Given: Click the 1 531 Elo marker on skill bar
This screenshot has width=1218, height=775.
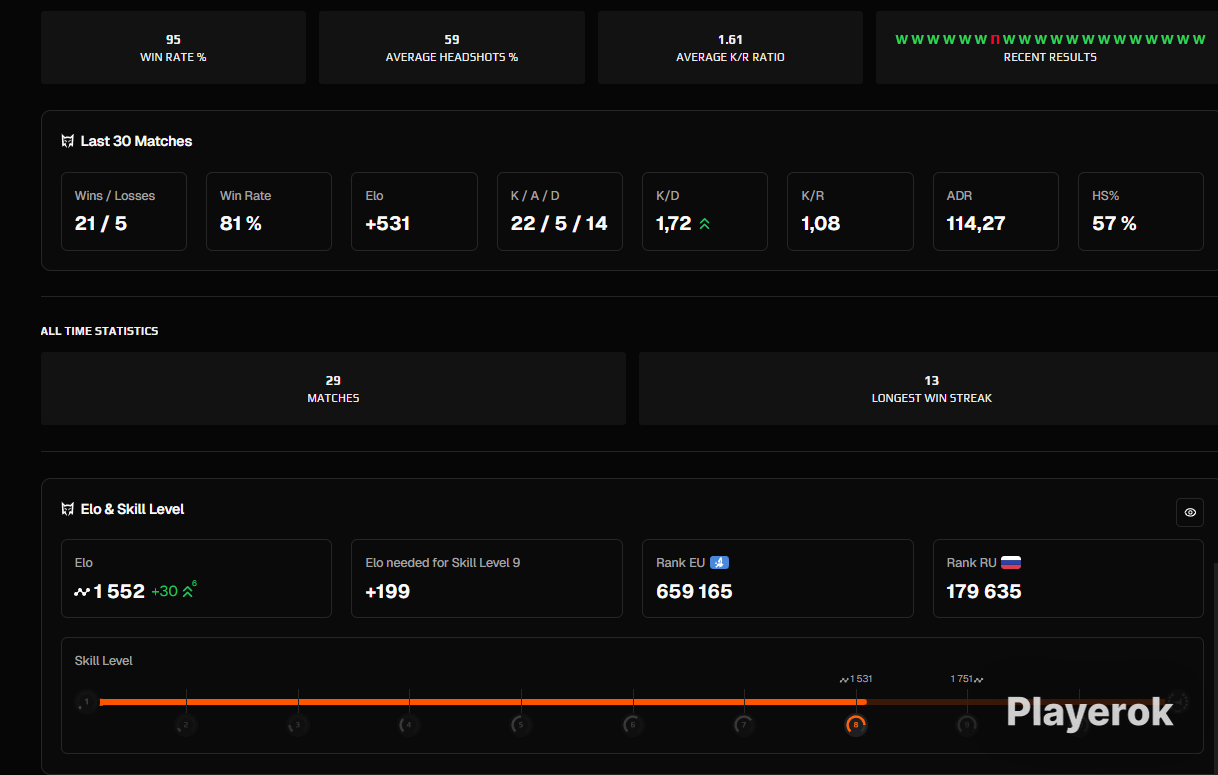Looking at the screenshot, I should pyautogui.click(x=856, y=679).
